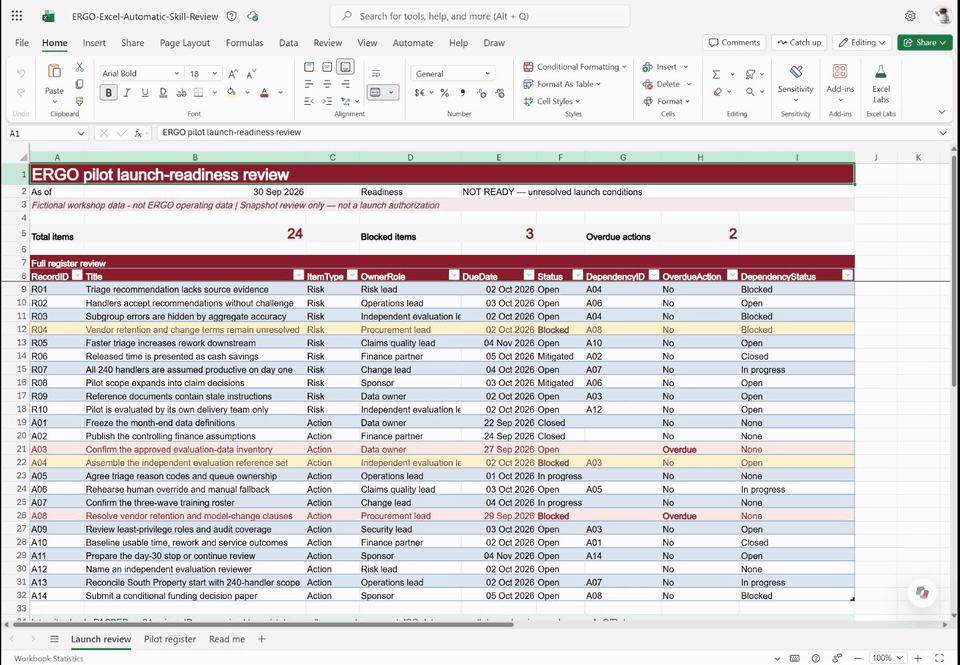Image resolution: width=960 pixels, height=665 pixels.
Task: Click the Insert Function fx icon
Action: coord(139,133)
